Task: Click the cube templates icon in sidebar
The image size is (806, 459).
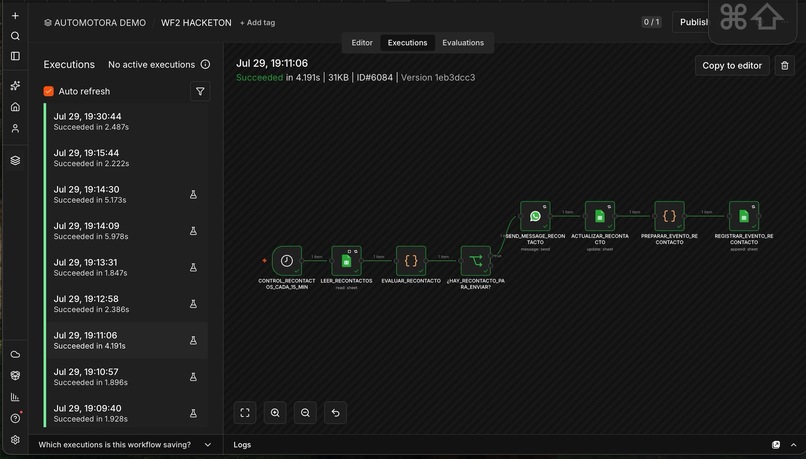Action: point(15,376)
